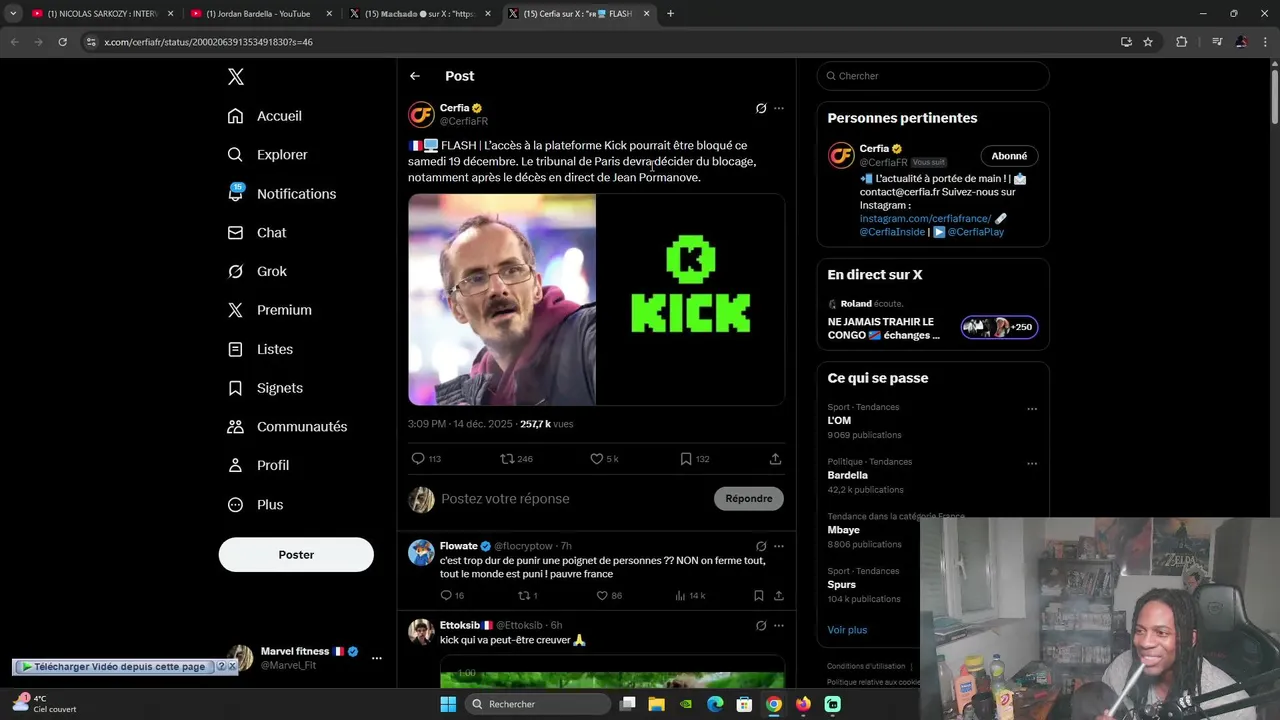Click the Poster button
The height and width of the screenshot is (720, 1280).
coord(296,555)
